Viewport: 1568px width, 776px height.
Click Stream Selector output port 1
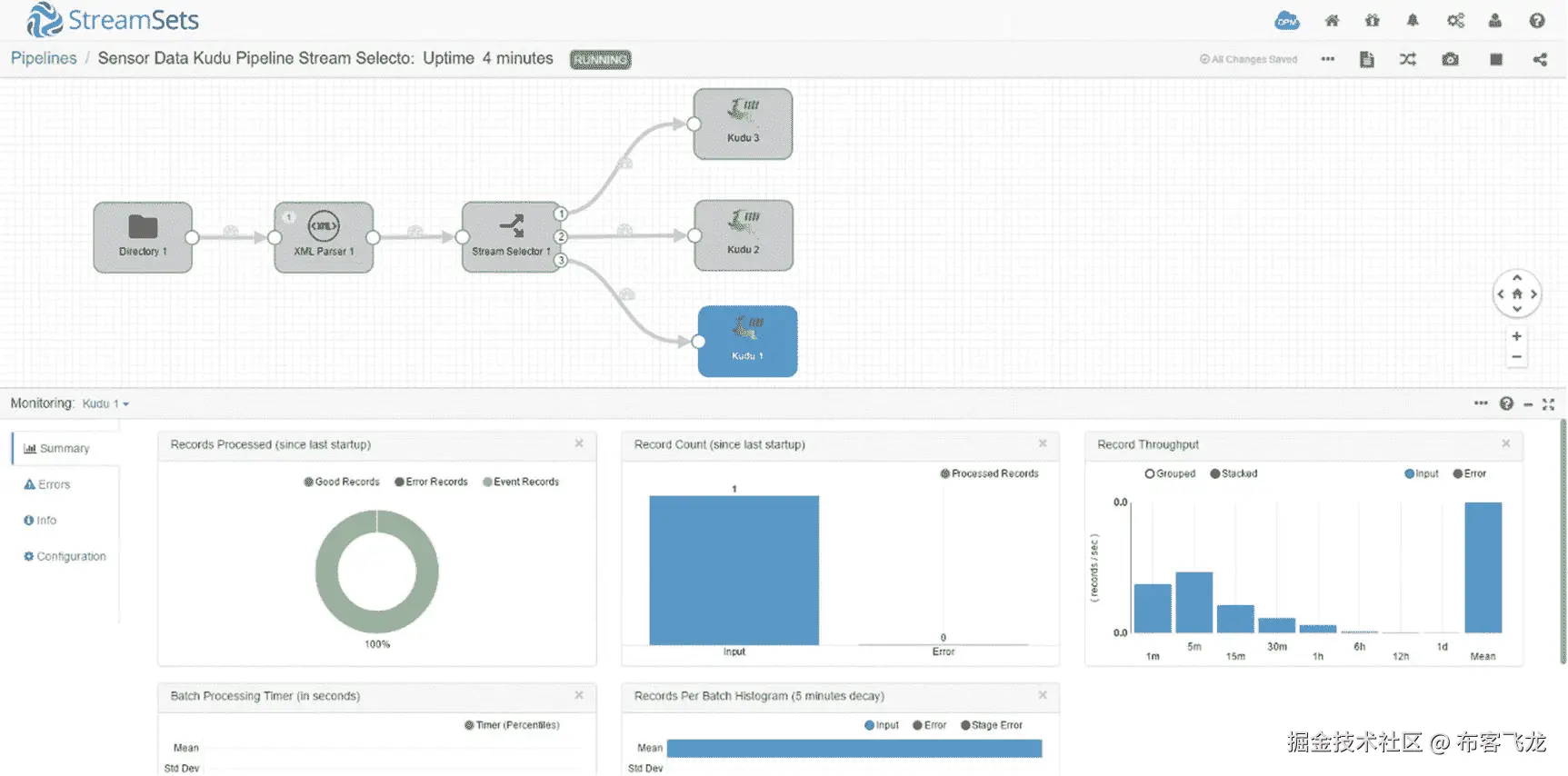pos(561,214)
